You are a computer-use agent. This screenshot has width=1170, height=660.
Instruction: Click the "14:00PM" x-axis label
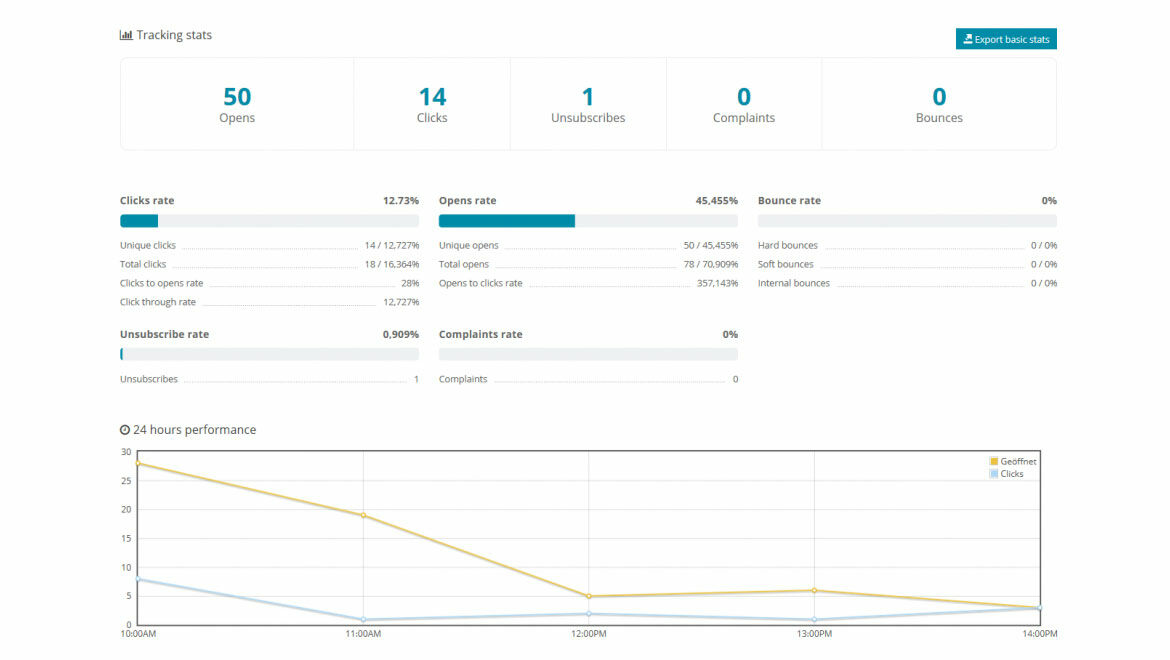tap(1039, 634)
